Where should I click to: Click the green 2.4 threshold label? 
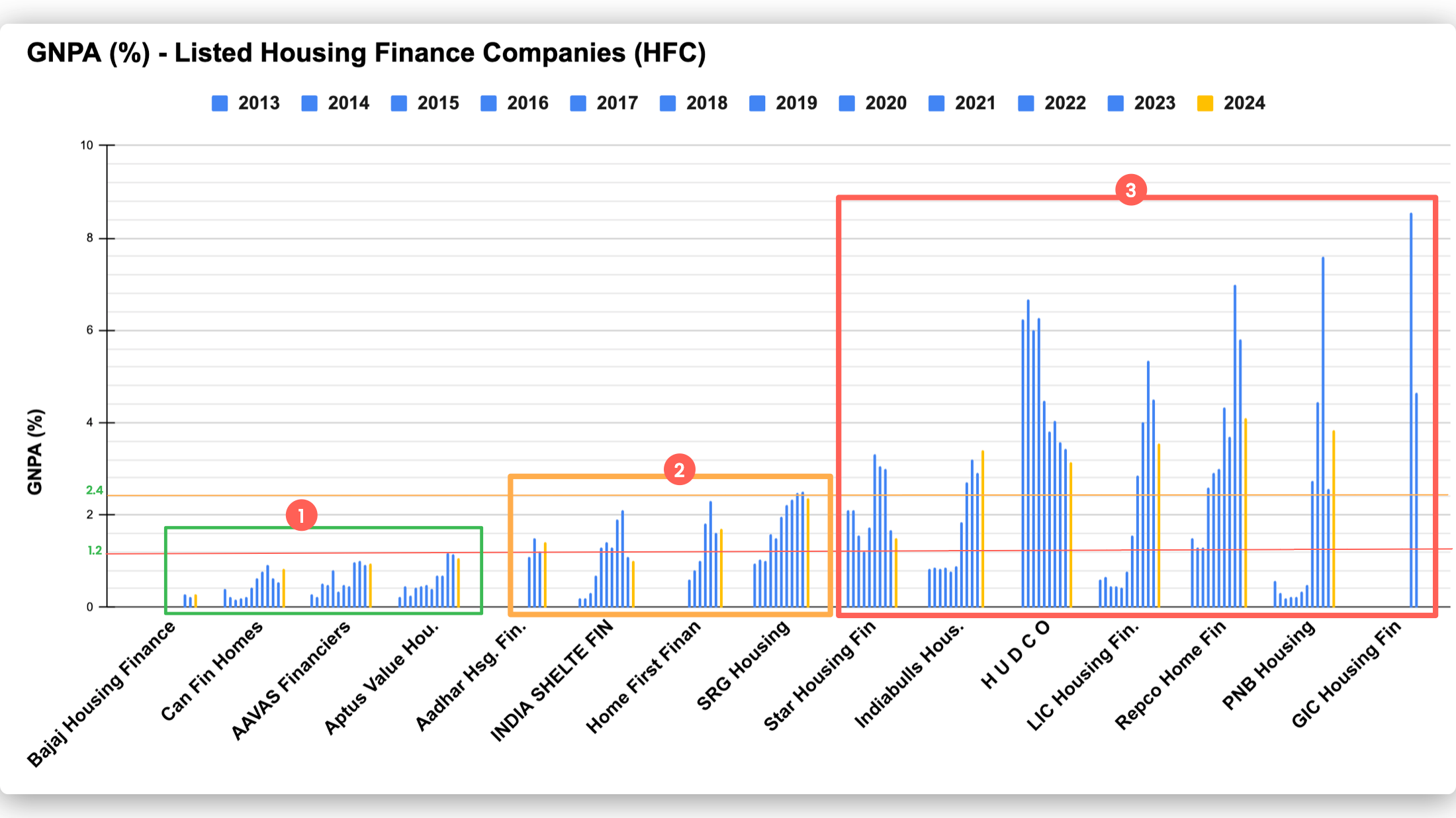tap(95, 490)
